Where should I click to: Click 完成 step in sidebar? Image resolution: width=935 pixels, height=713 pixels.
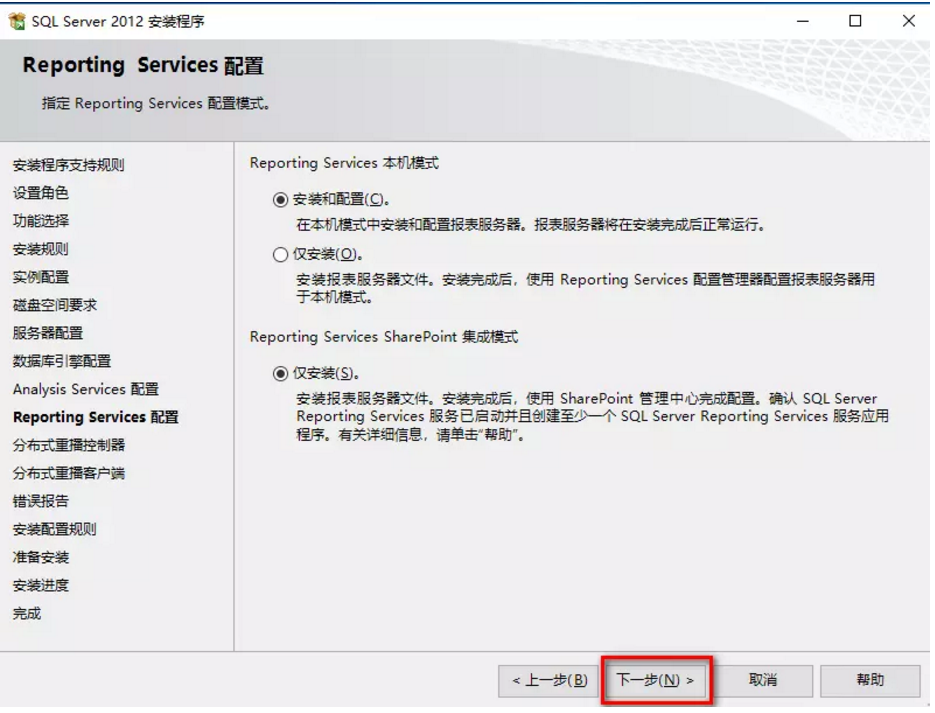point(27,613)
